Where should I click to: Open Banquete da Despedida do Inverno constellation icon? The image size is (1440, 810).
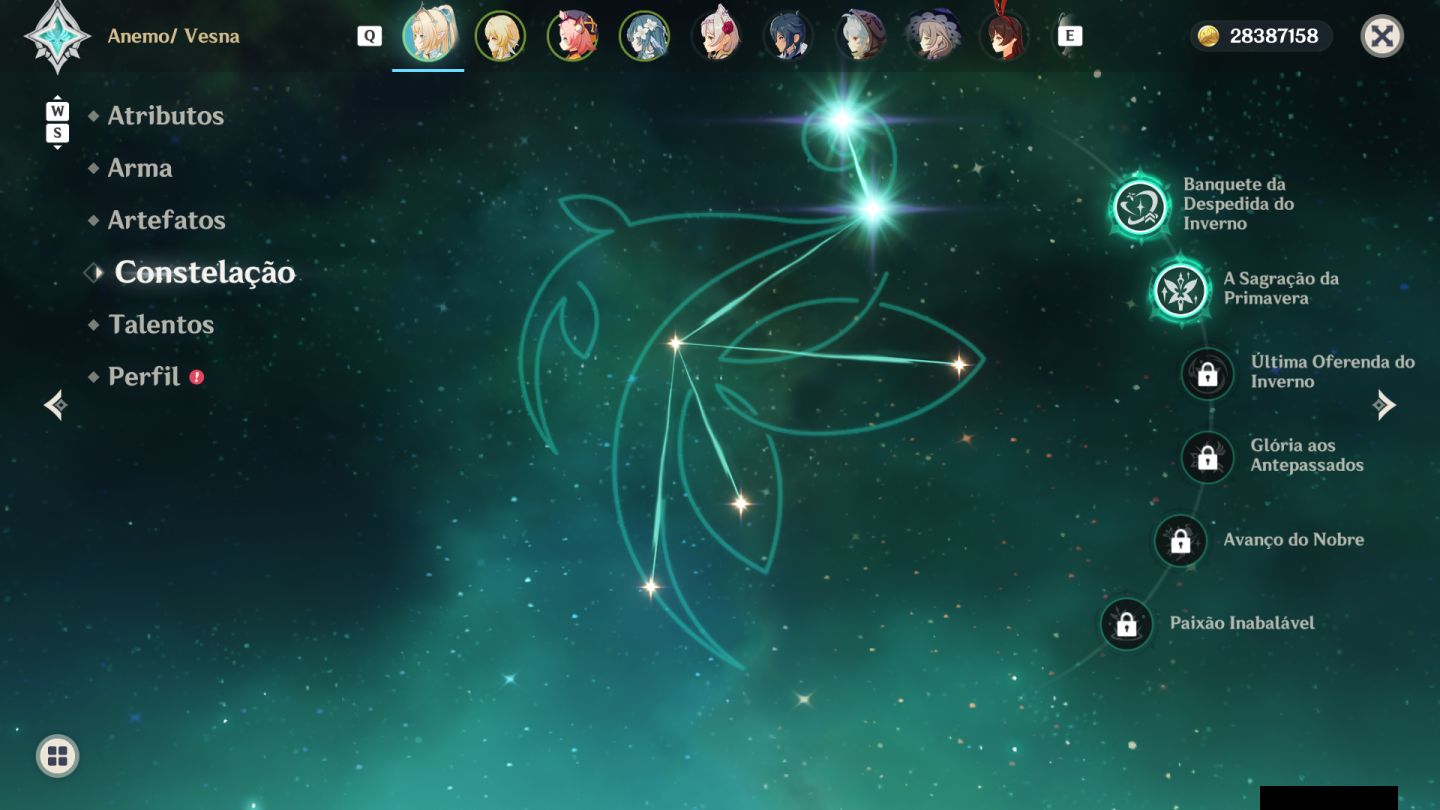point(1141,208)
